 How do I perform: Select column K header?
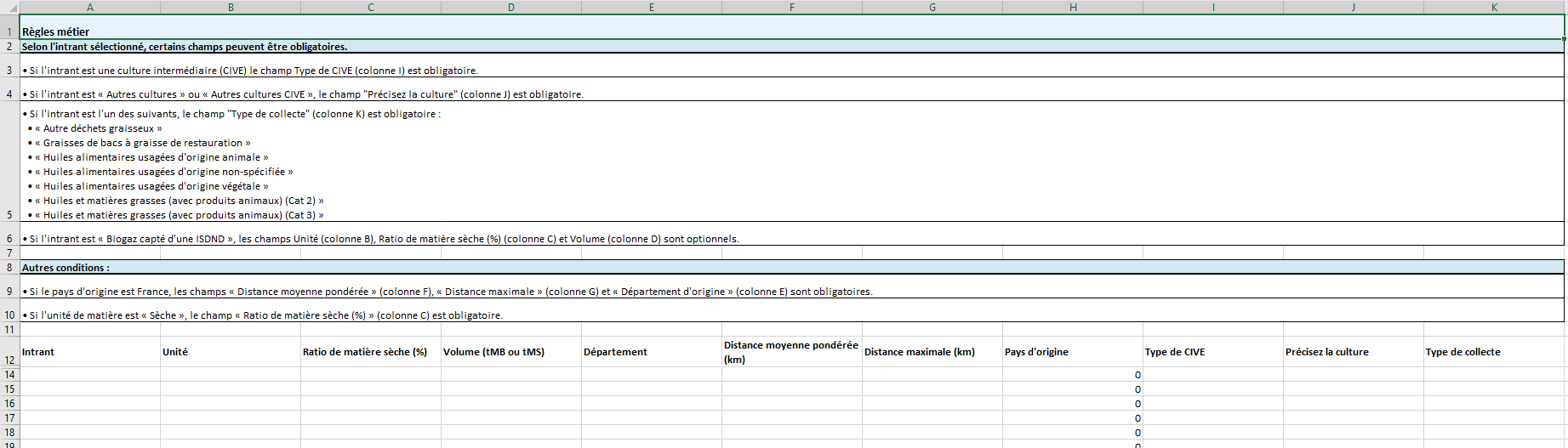(x=1494, y=8)
